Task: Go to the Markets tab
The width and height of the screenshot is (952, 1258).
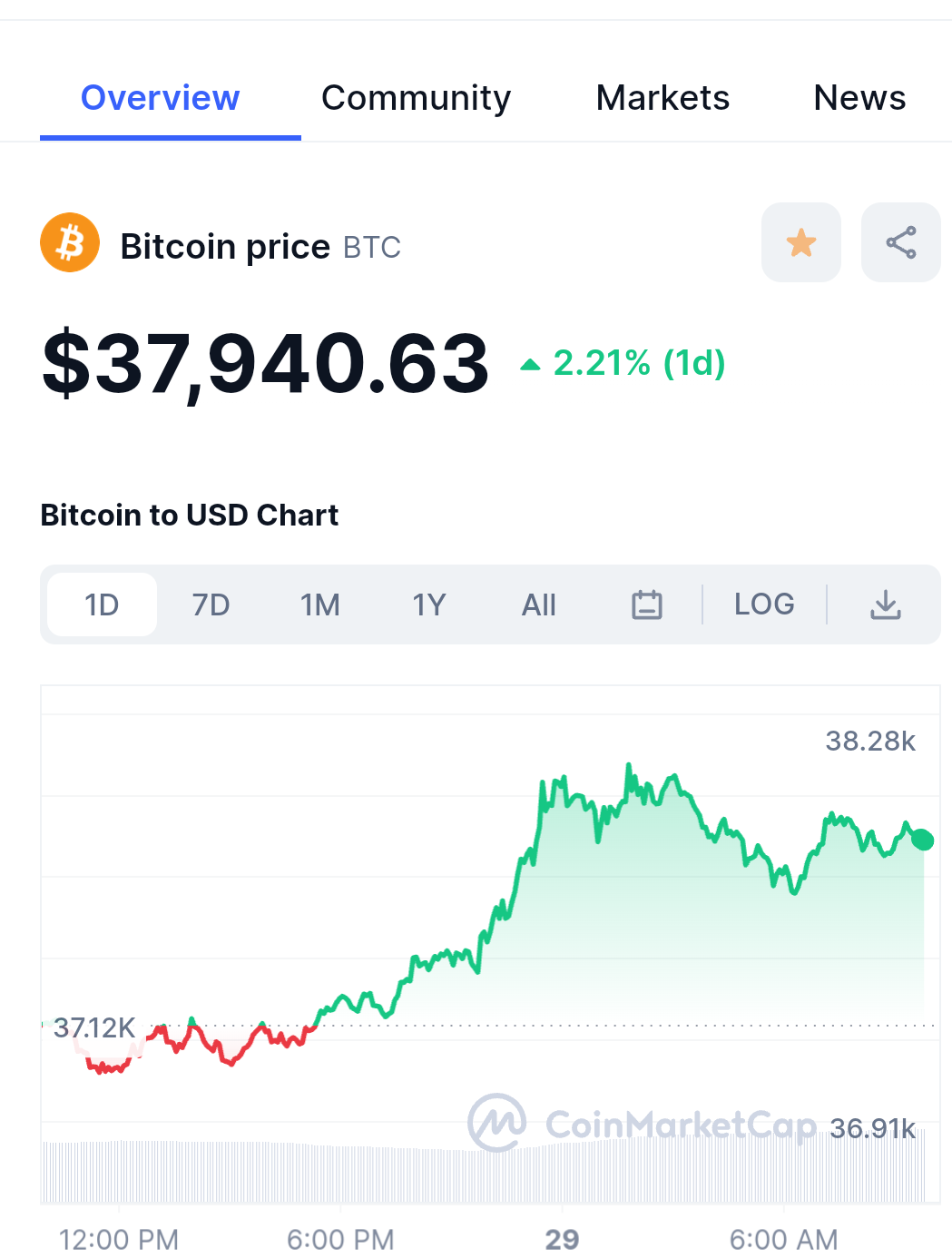Action: [662, 98]
